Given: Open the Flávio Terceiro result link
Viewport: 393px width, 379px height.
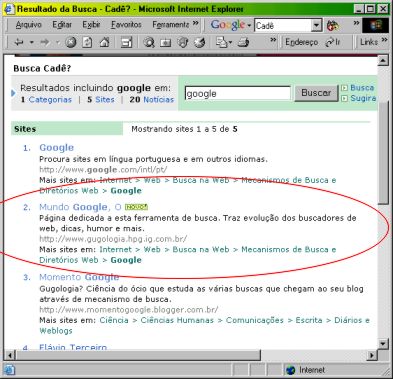Looking at the screenshot, I should coord(73,347).
